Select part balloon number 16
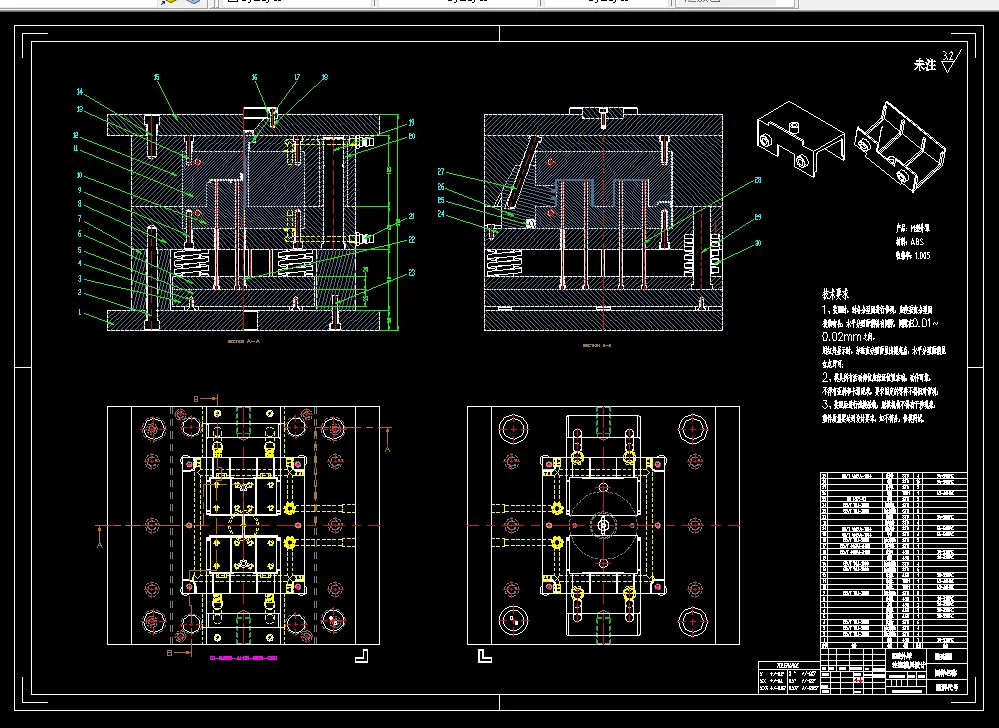This screenshot has height=728, width=999. pos(254,77)
